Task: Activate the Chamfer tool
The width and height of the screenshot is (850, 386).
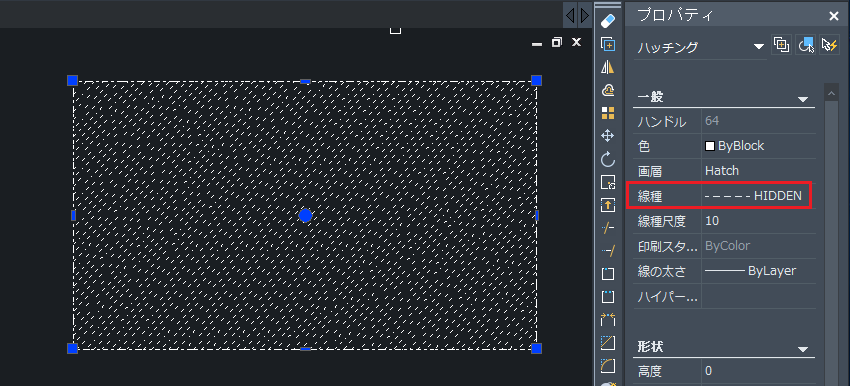Action: 608,343
